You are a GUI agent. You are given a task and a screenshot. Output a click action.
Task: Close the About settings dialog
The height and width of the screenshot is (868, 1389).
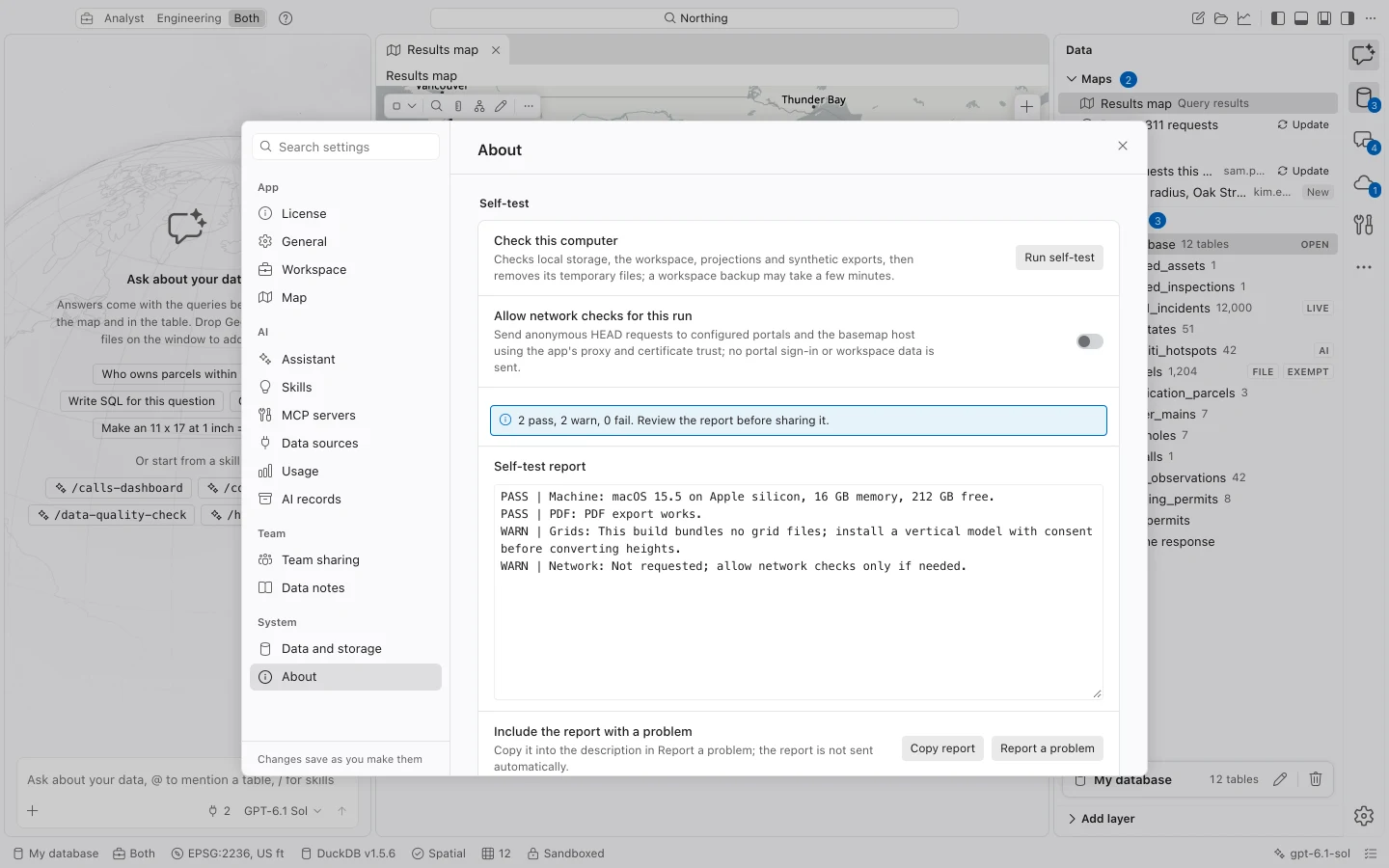click(1123, 146)
